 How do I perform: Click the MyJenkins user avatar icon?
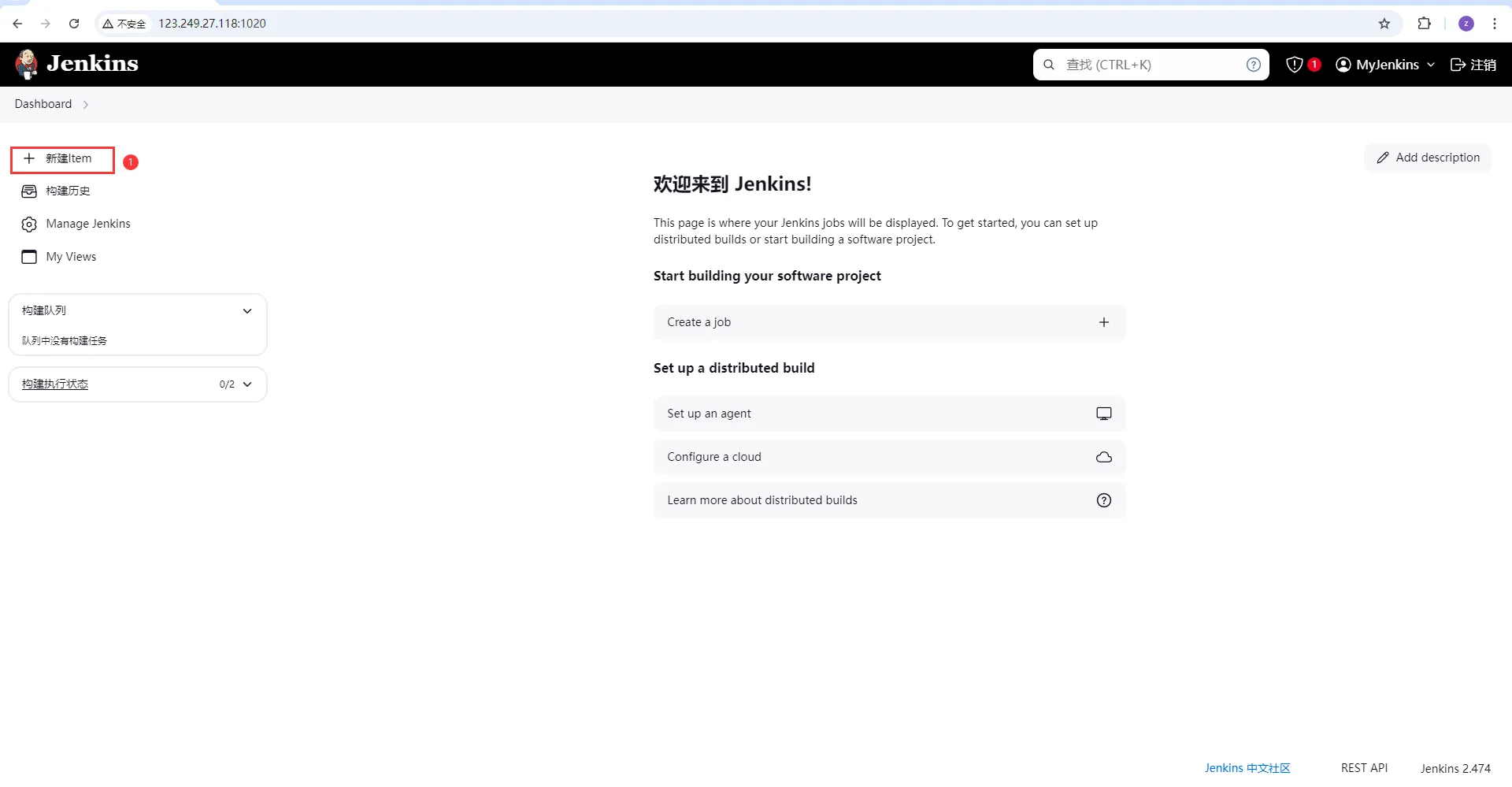1343,65
